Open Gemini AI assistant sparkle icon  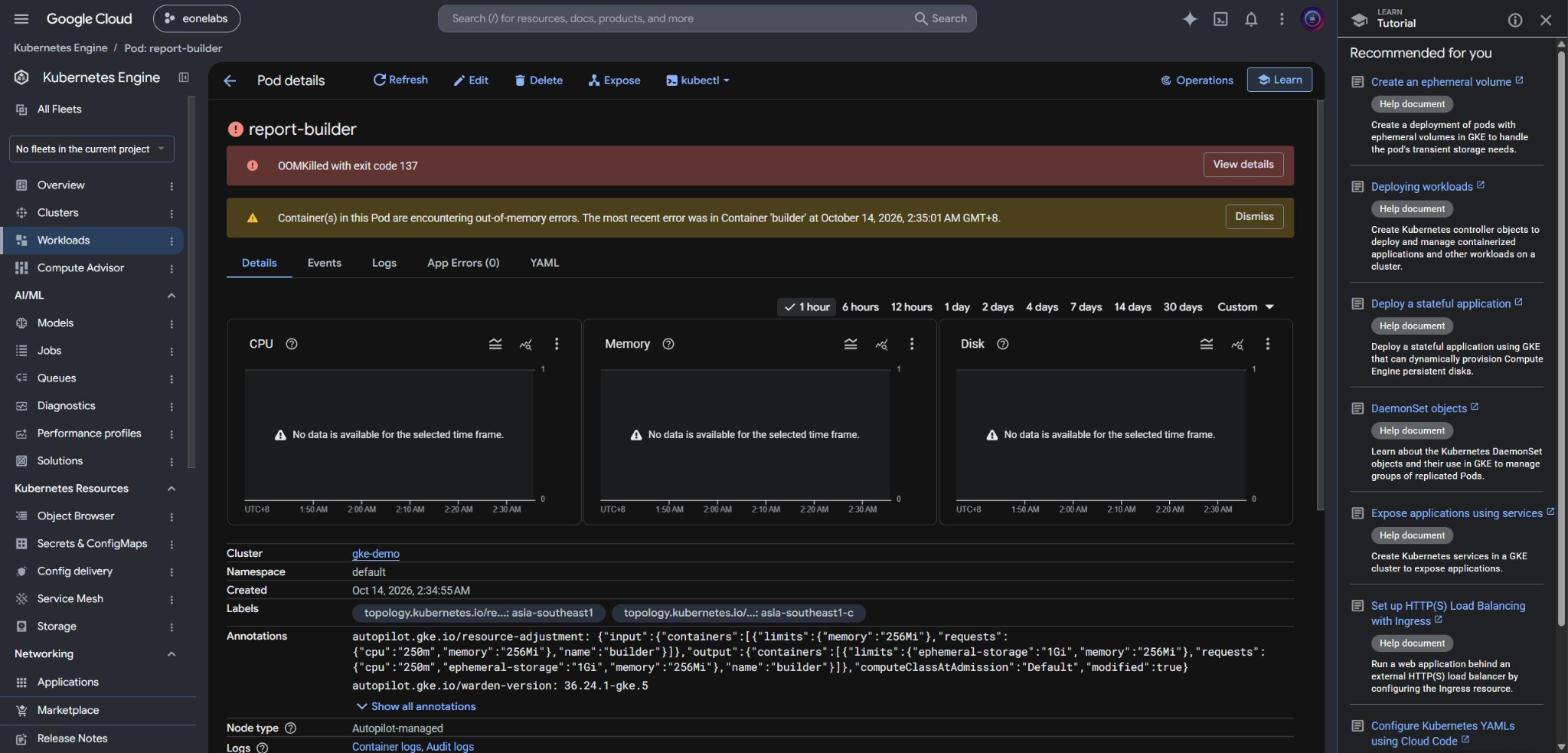(x=1190, y=18)
